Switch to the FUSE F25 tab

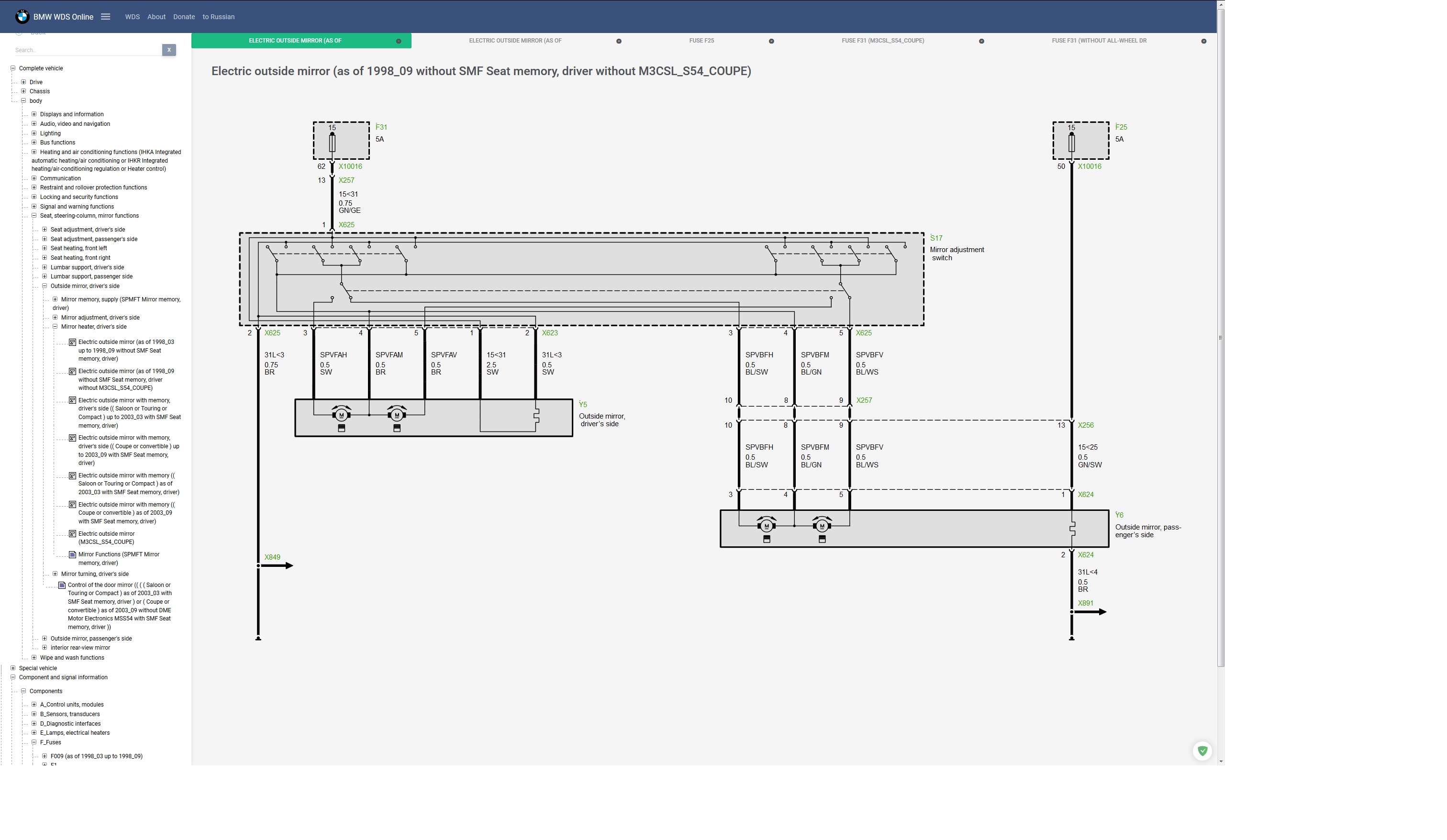point(701,41)
